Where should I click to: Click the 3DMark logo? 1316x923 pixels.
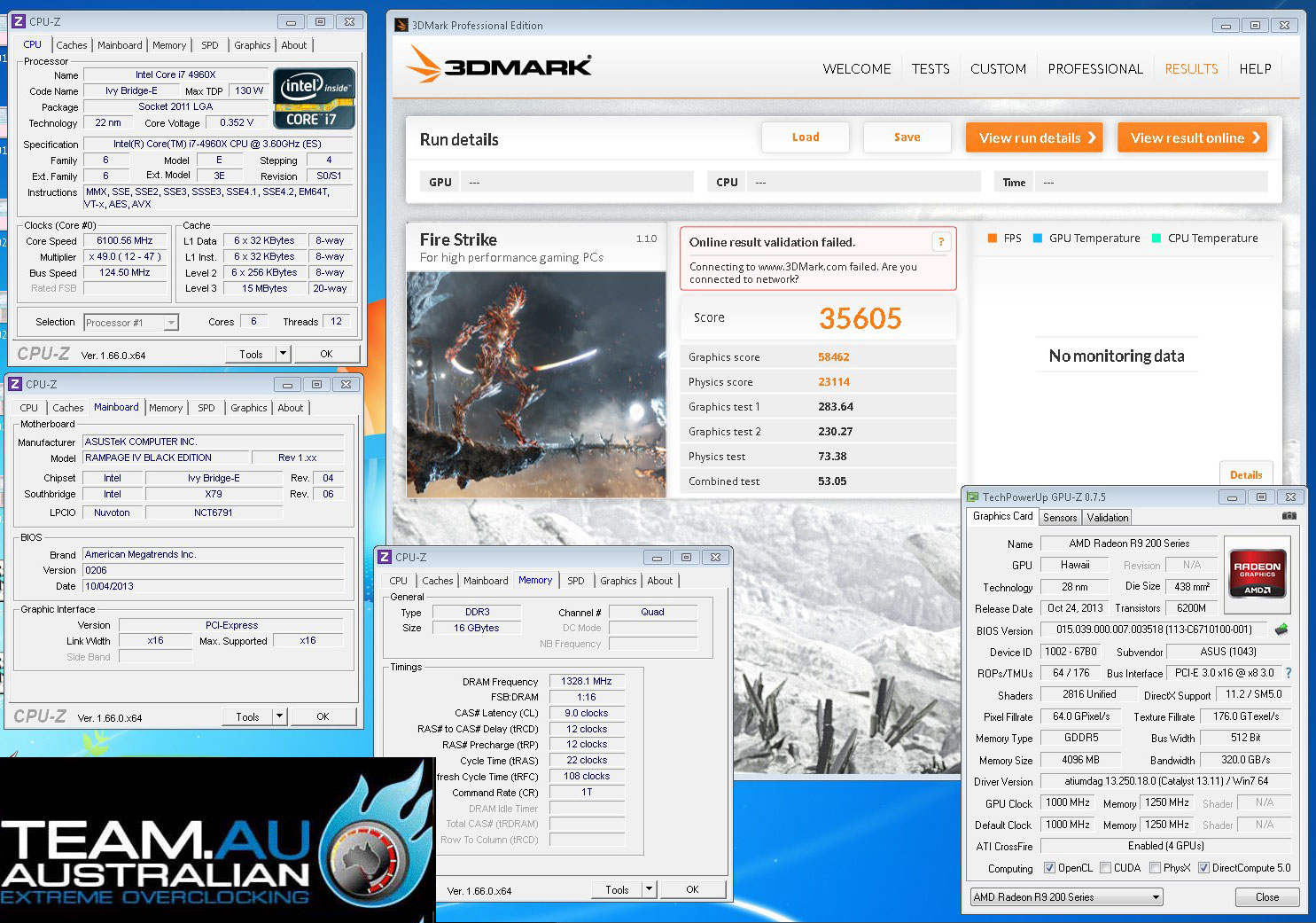[500, 66]
